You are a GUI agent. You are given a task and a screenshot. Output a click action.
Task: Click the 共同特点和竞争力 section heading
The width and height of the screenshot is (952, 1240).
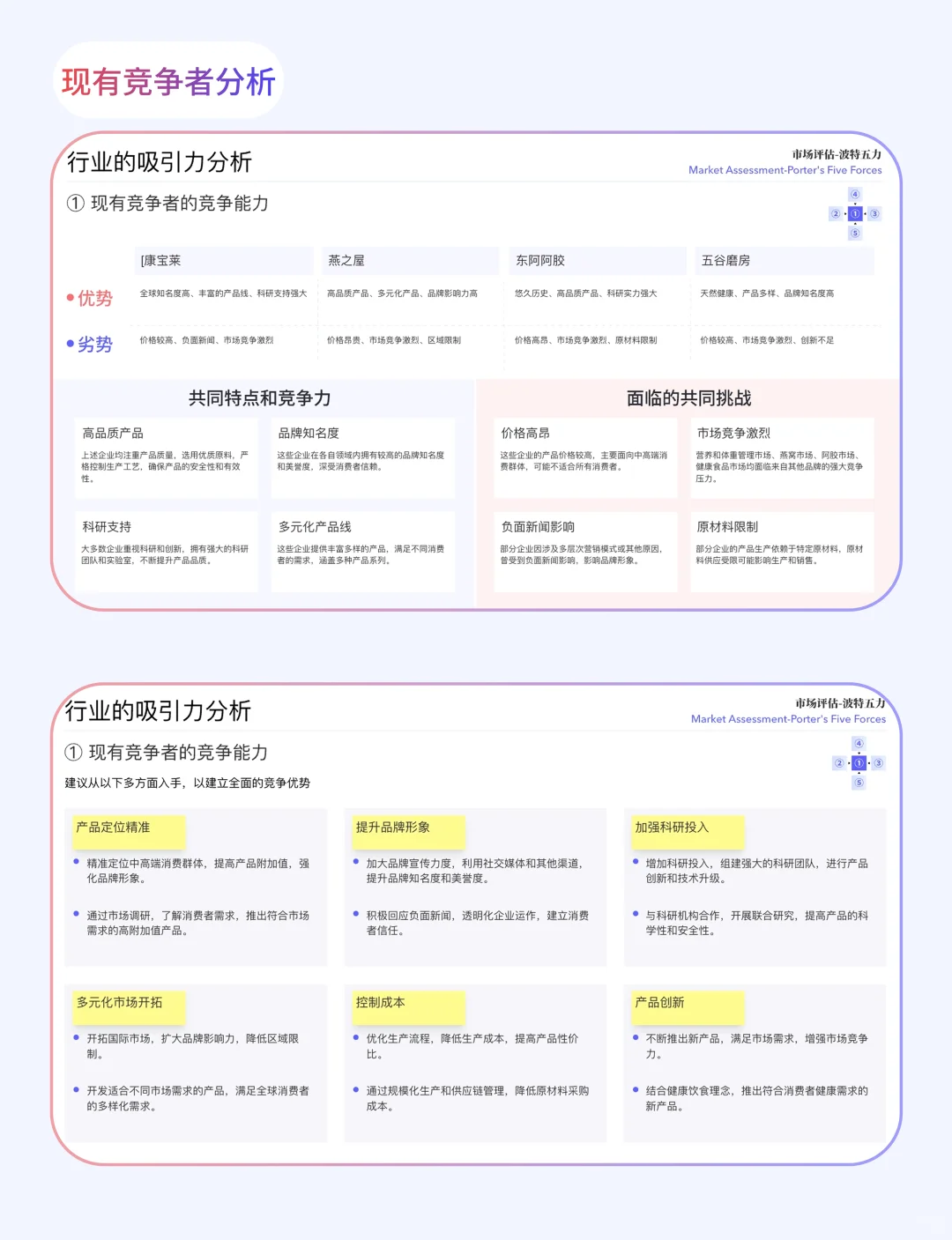[260, 398]
